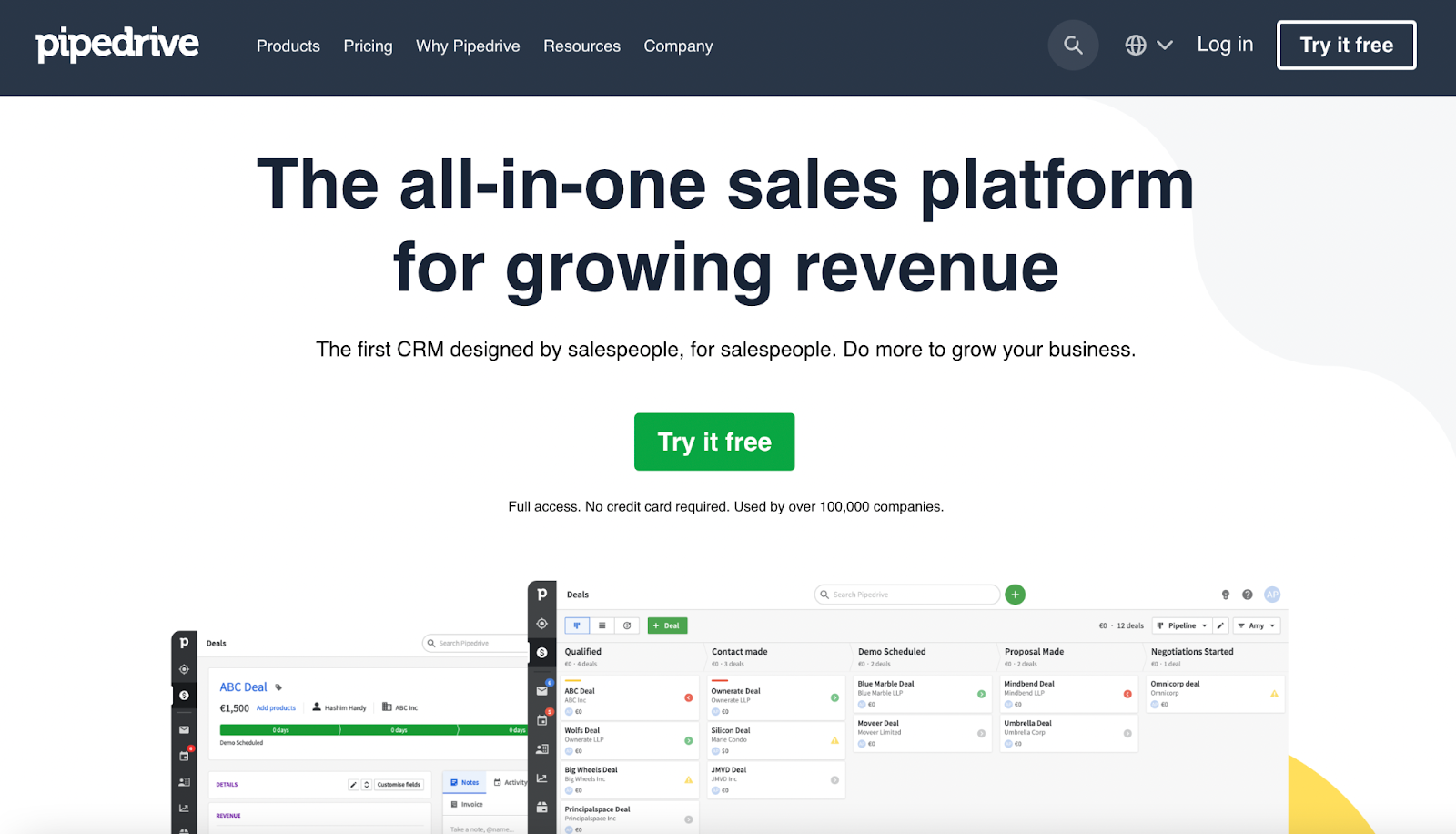1456x834 pixels.
Task: Click the globe language icon
Action: [x=1135, y=45]
